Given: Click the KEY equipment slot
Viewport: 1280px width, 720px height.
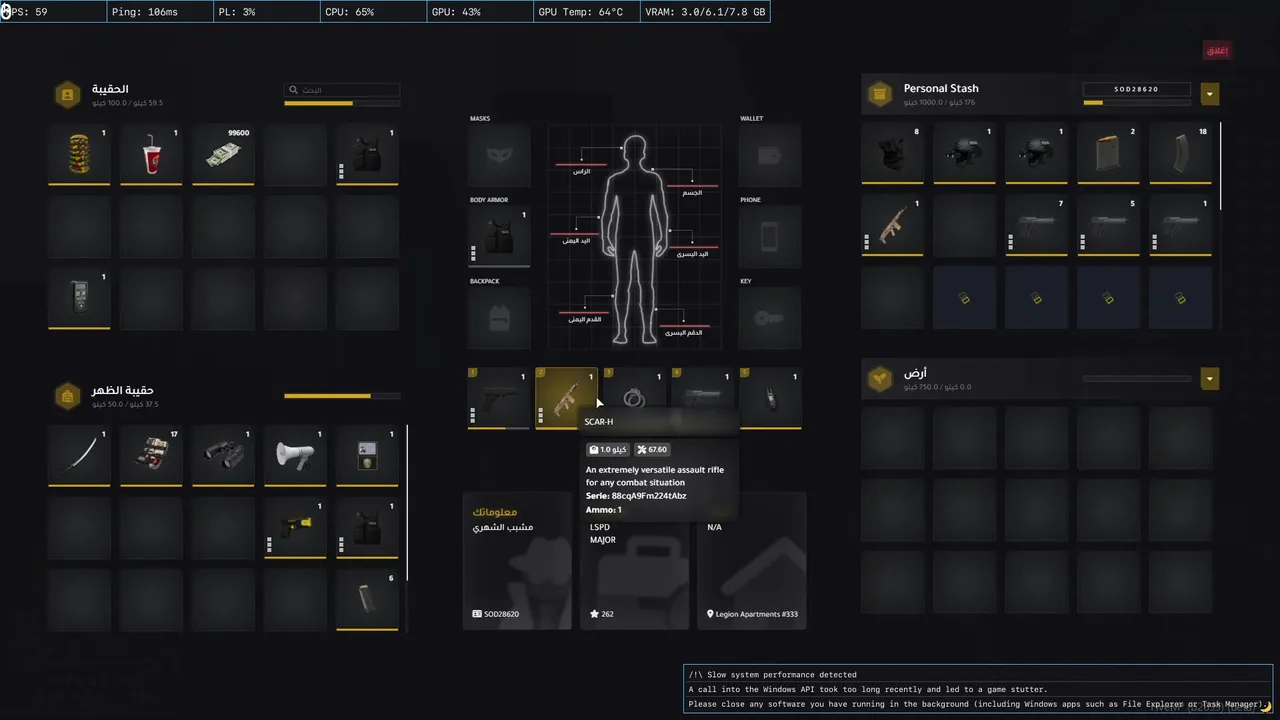Looking at the screenshot, I should tap(769, 318).
